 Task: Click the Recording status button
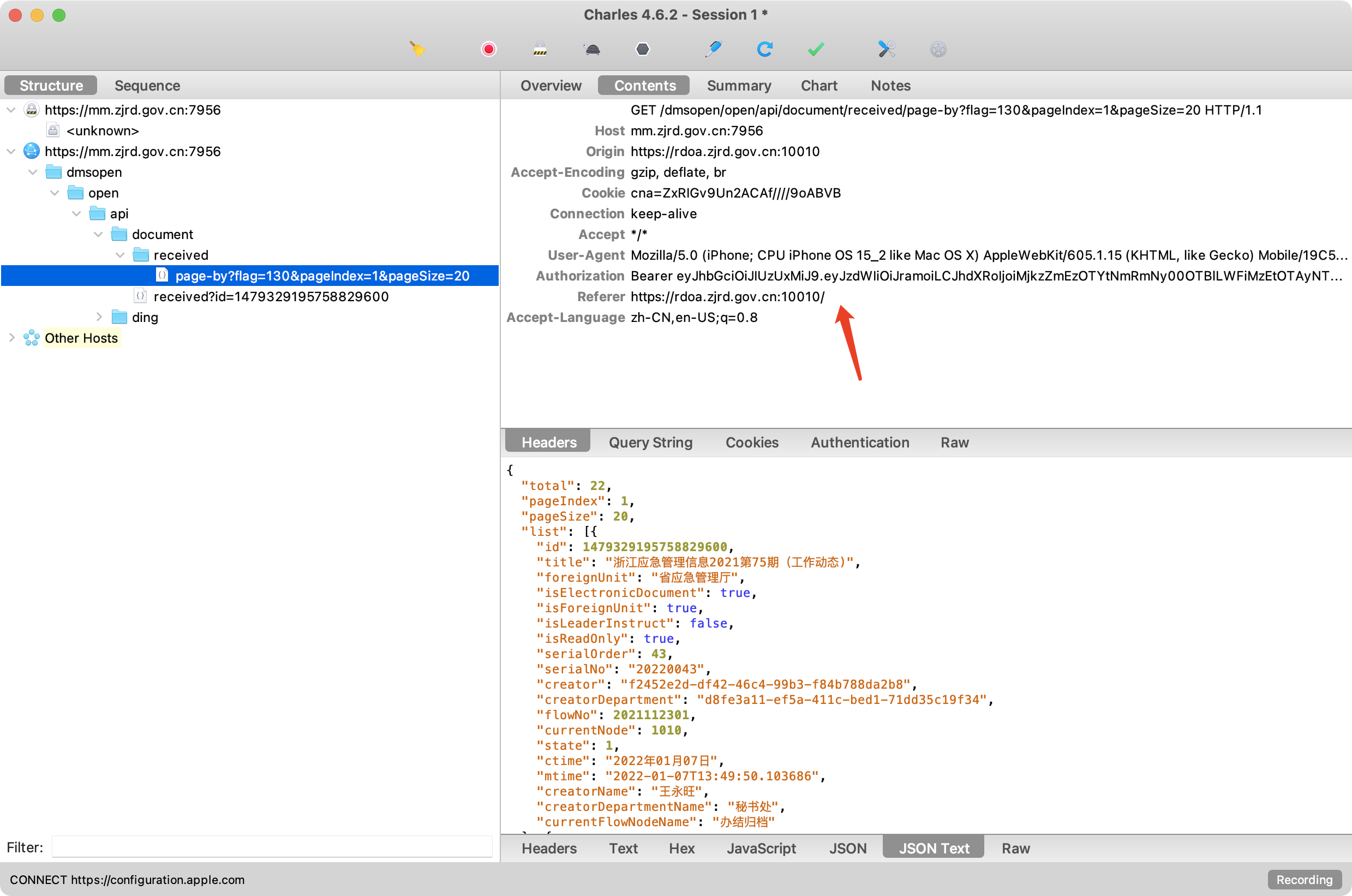point(1304,880)
